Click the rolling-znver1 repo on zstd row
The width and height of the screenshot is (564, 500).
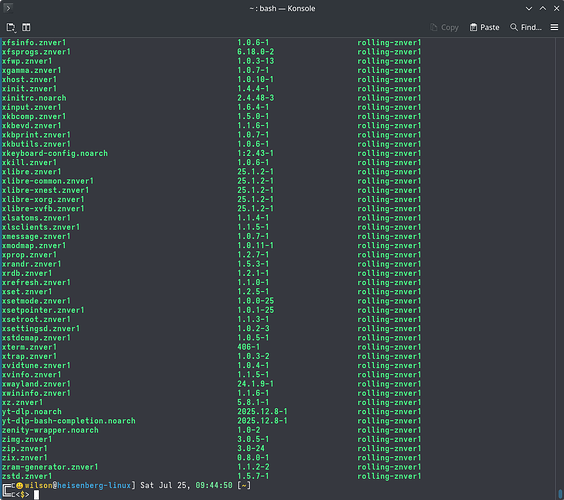[389, 477]
